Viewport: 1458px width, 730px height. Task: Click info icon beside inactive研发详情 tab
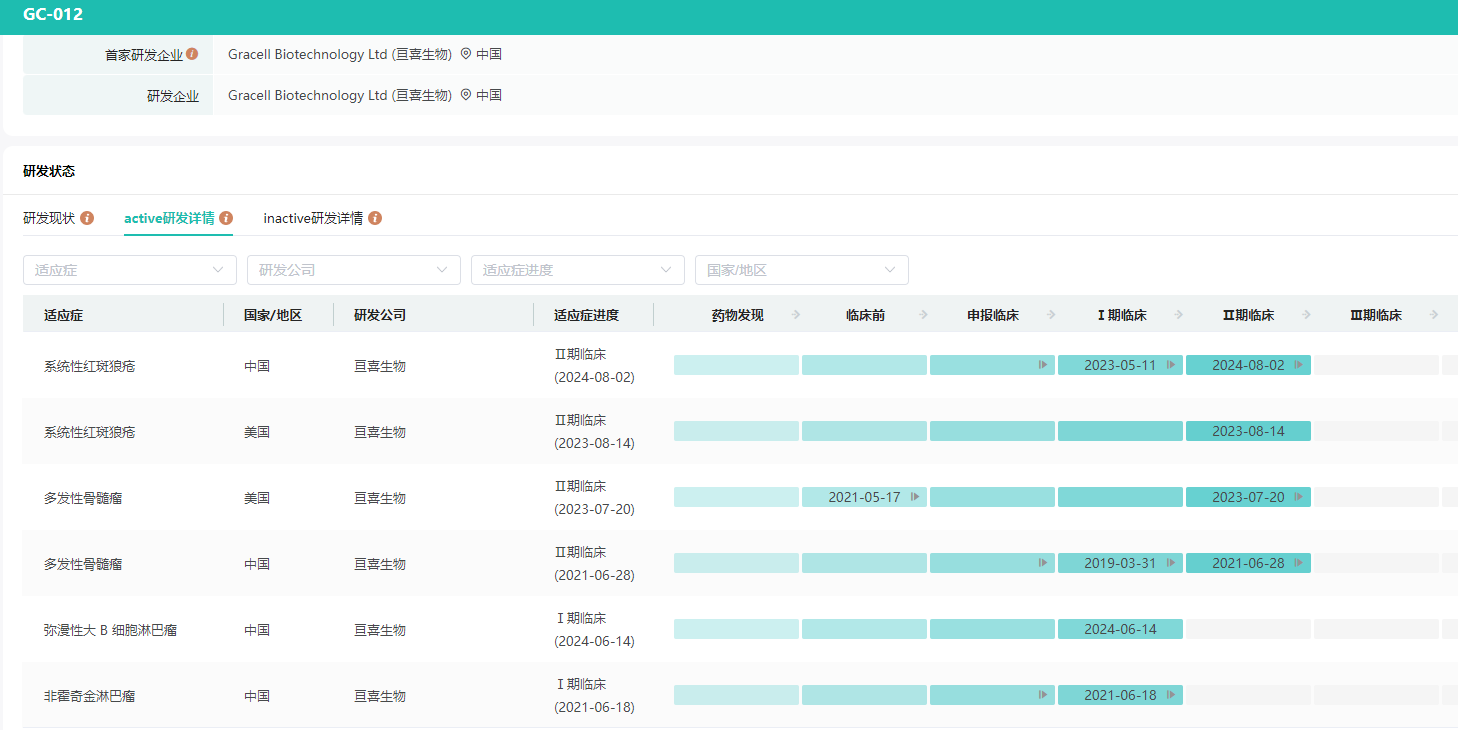(x=375, y=218)
